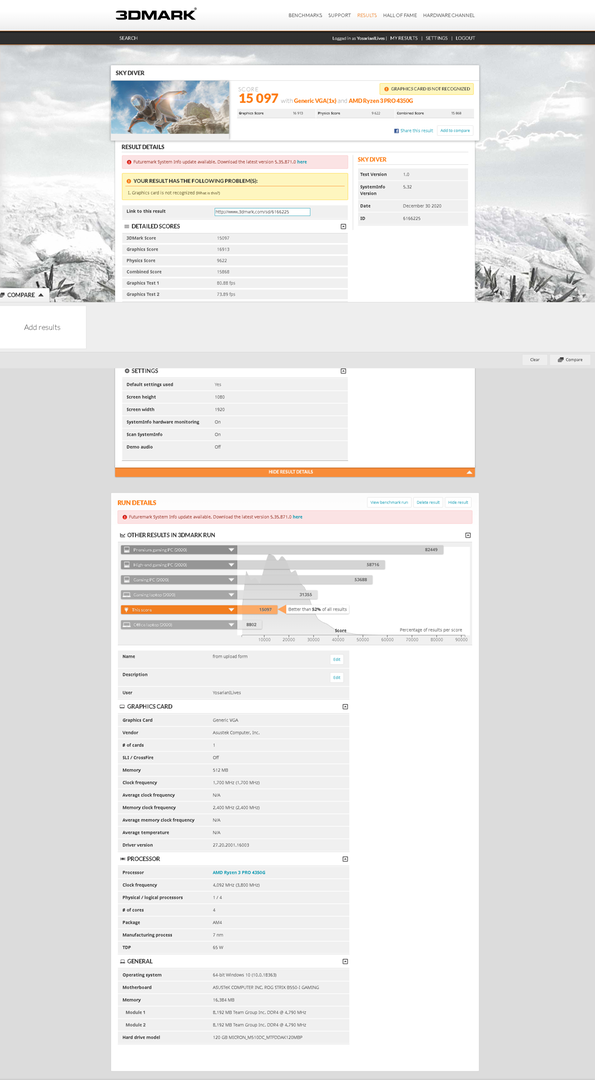The width and height of the screenshot is (595, 1080).
Task: Collapse the Processor section
Action: (345, 859)
